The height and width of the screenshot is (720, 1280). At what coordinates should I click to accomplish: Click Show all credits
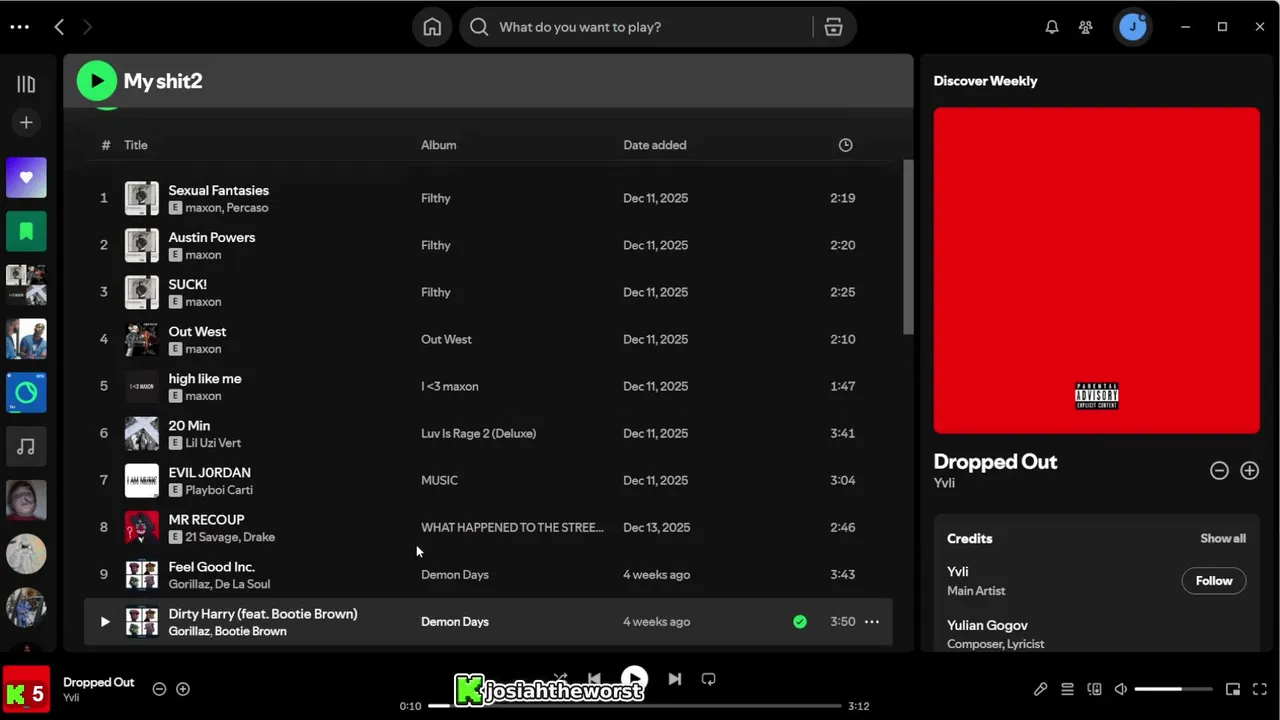pos(1223,538)
